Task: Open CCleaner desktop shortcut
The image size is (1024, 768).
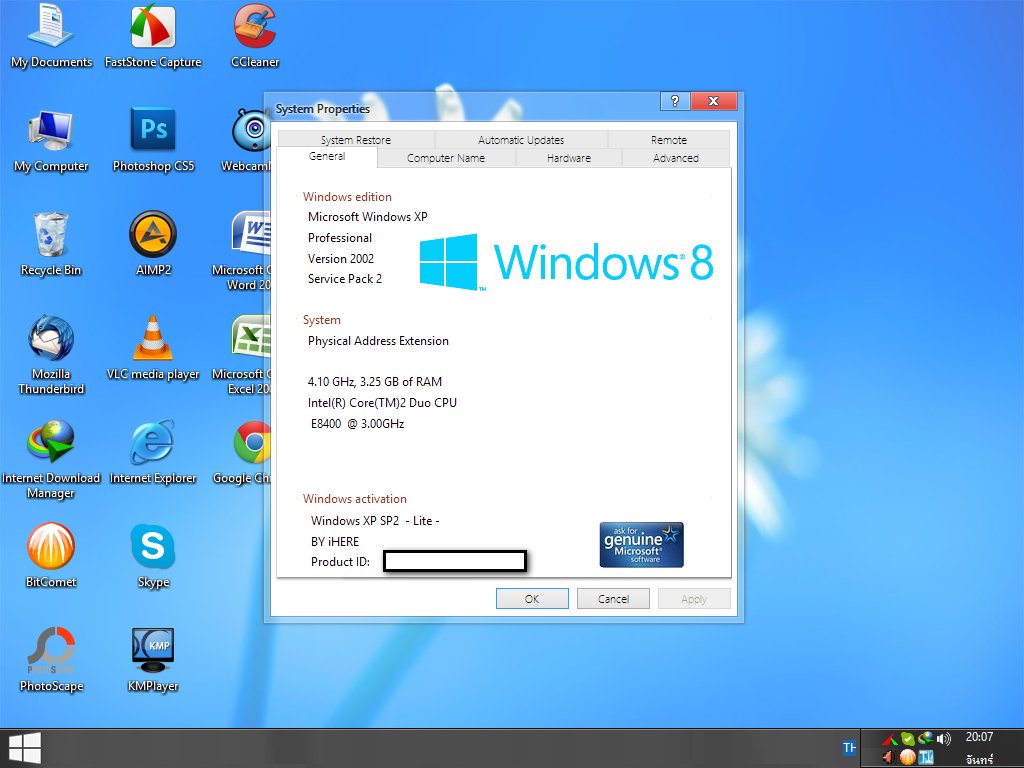Action: [255, 36]
